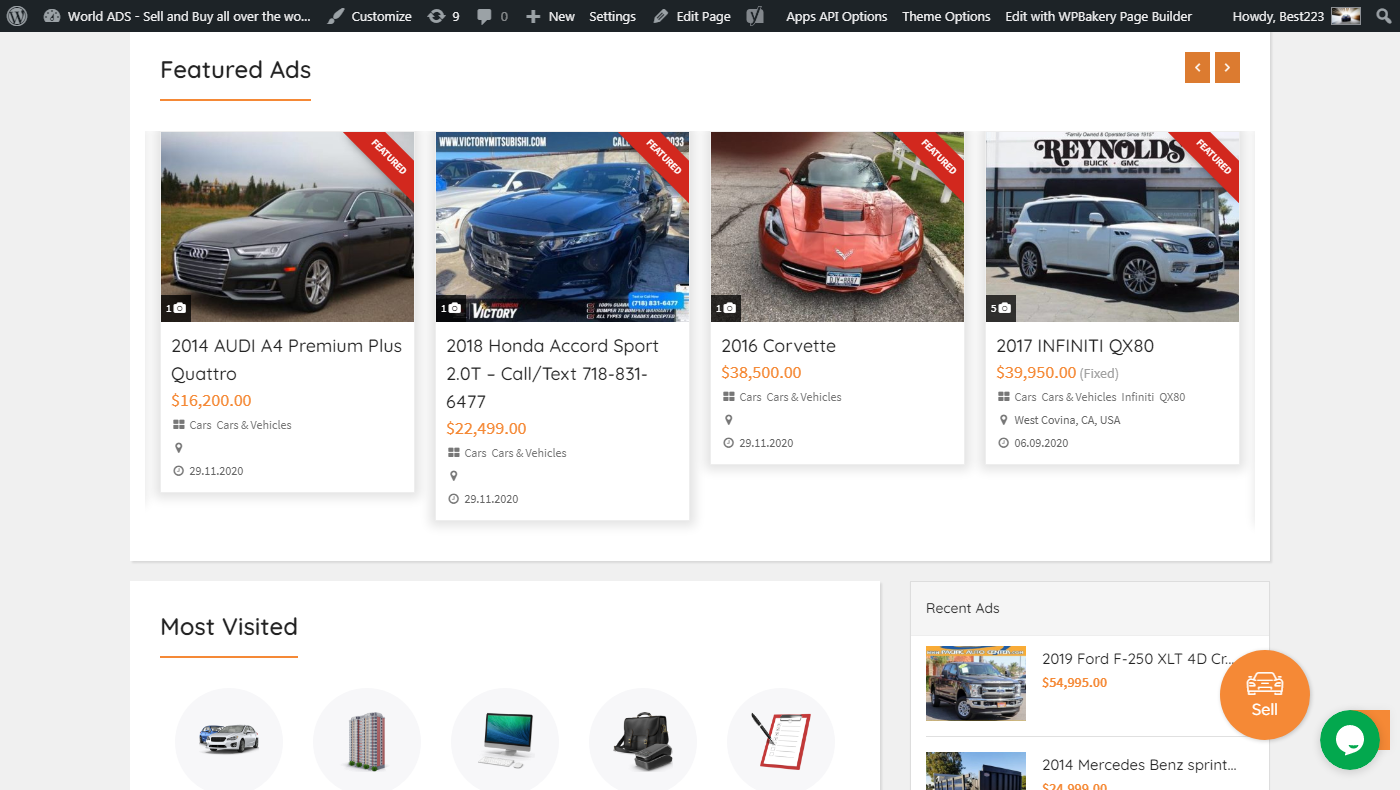Open the 2016 Corvette ad link
The width and height of the screenshot is (1400, 790).
click(x=778, y=345)
